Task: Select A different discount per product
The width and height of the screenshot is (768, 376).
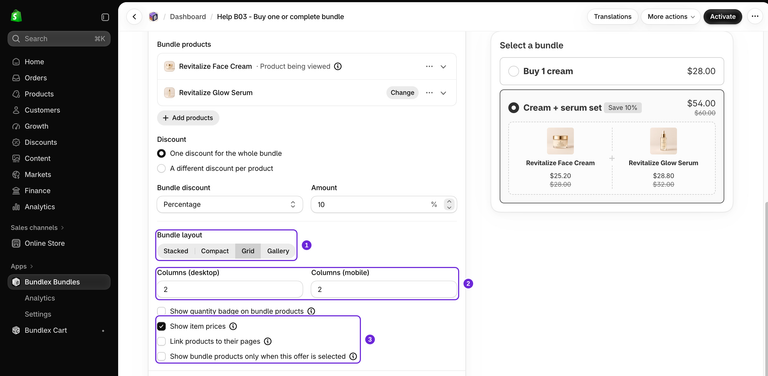Action: 161,168
